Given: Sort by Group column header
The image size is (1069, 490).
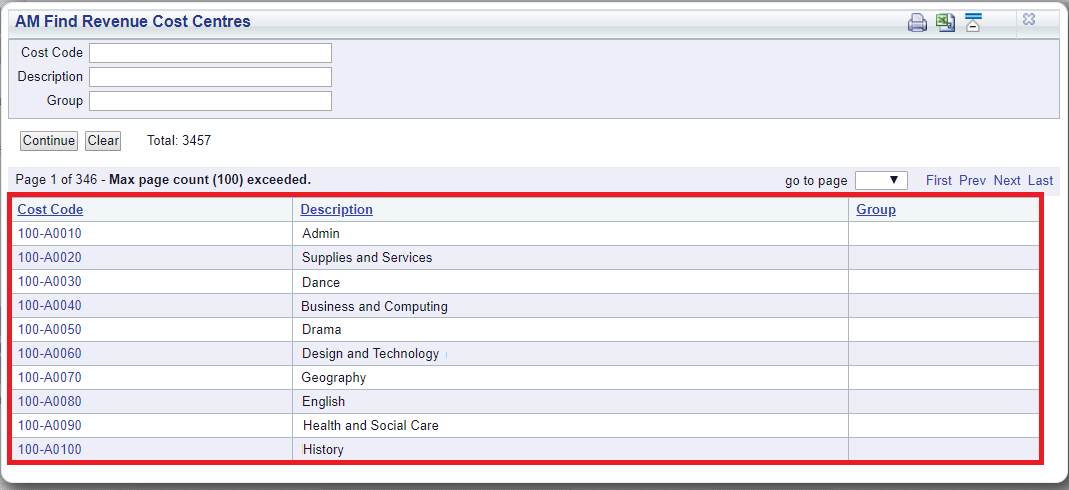Looking at the screenshot, I should (x=876, y=210).
